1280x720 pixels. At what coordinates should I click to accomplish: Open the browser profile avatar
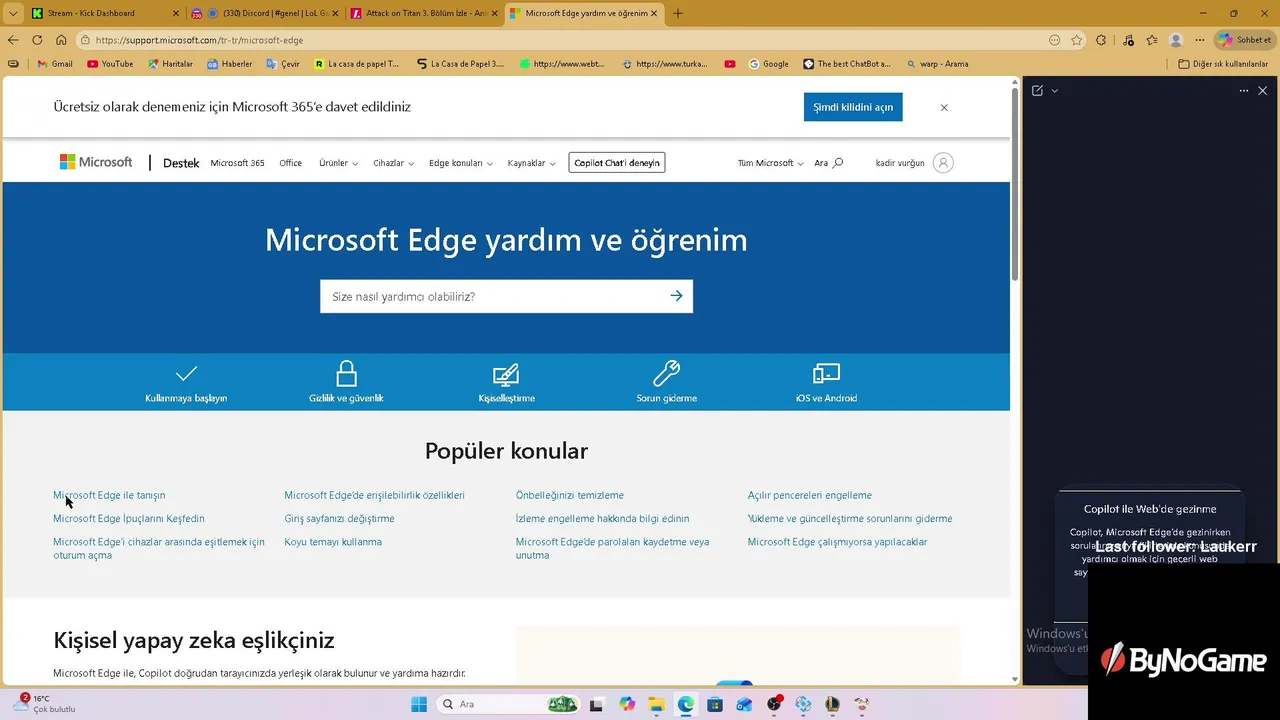(x=1176, y=40)
